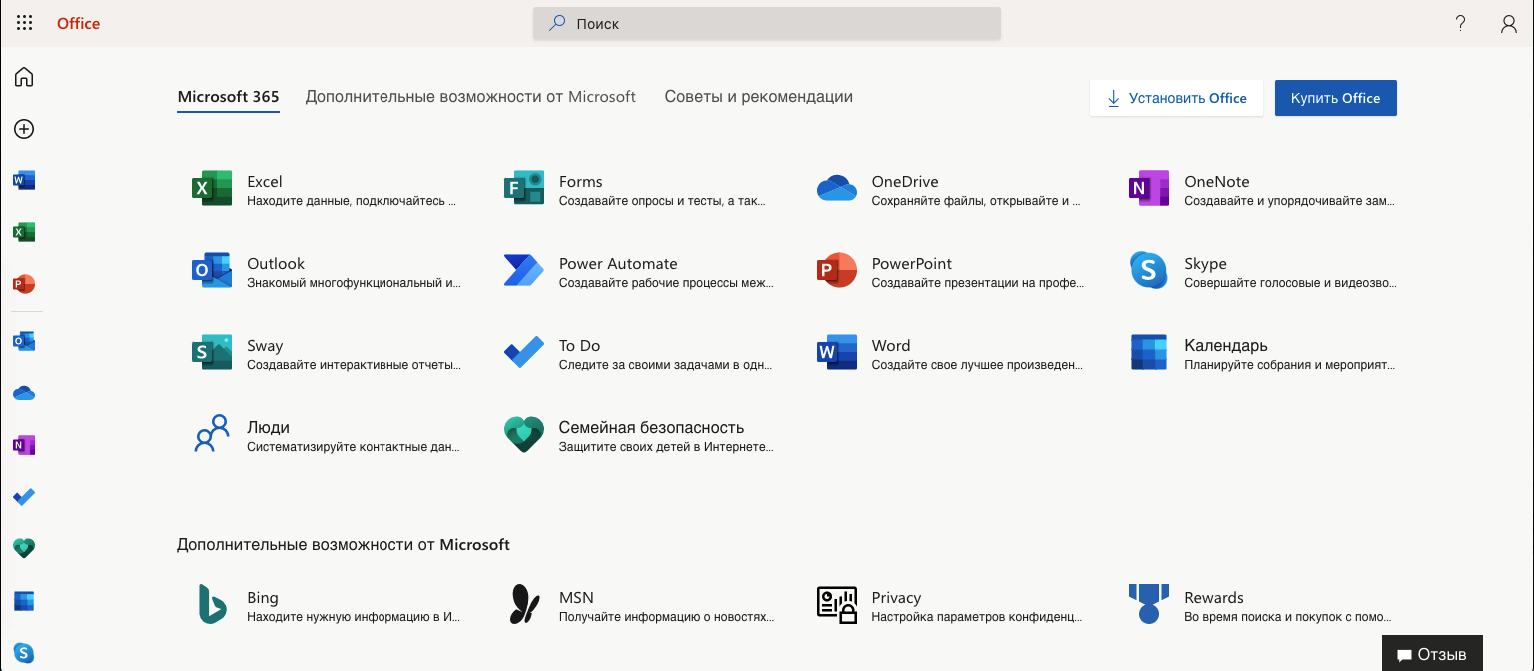The width and height of the screenshot is (1534, 671).
Task: Open the Календарь app tile
Action: pyautogui.click(x=1262, y=353)
